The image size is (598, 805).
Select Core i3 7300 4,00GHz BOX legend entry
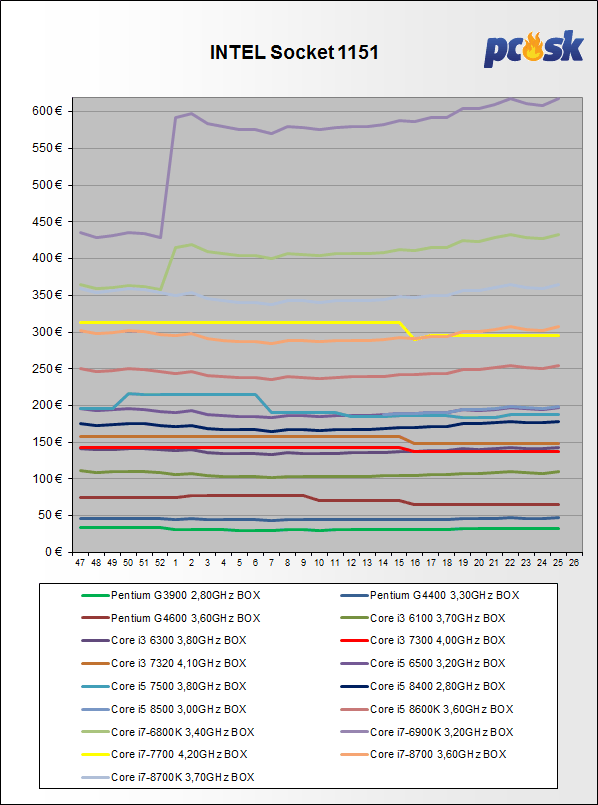(422, 640)
